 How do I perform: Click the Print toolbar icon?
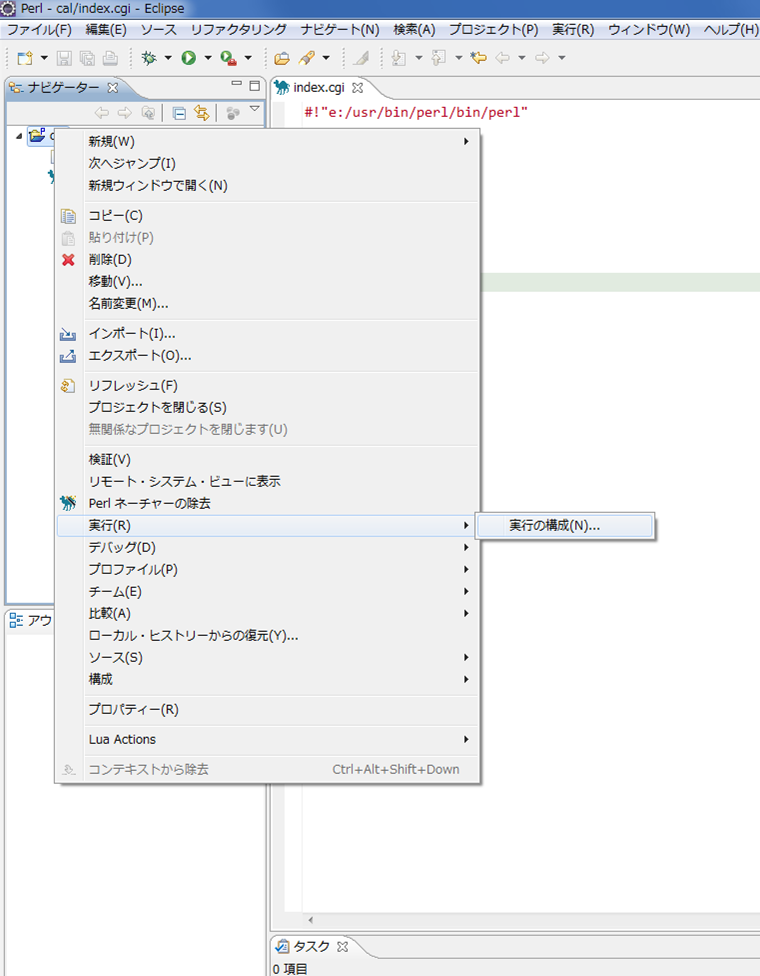point(110,59)
